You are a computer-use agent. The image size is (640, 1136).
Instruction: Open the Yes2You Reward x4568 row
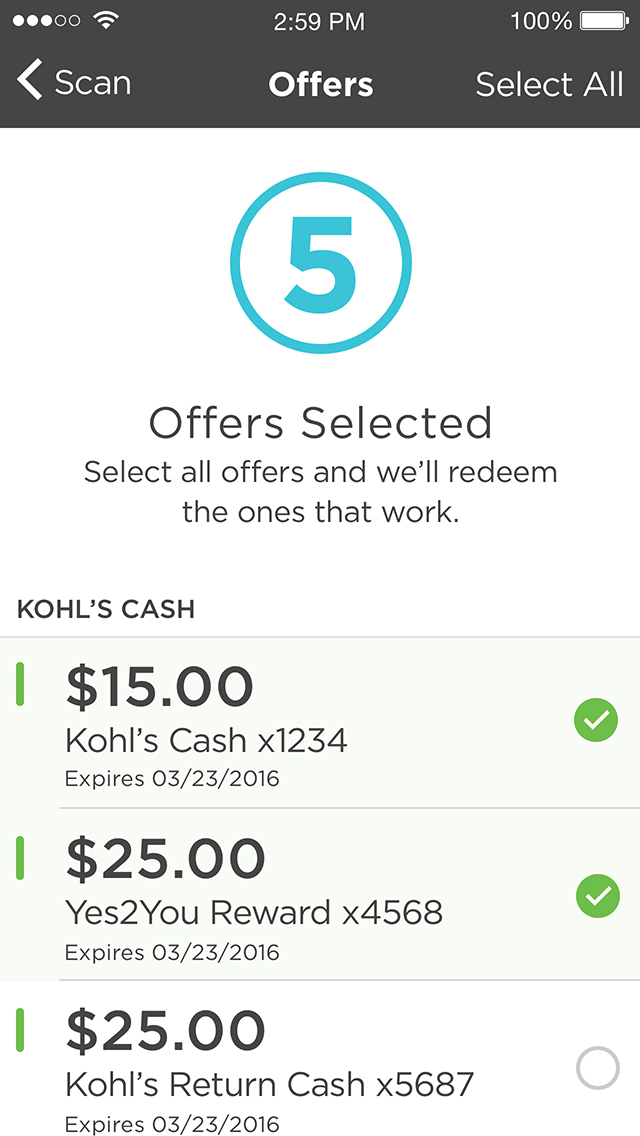point(320,895)
